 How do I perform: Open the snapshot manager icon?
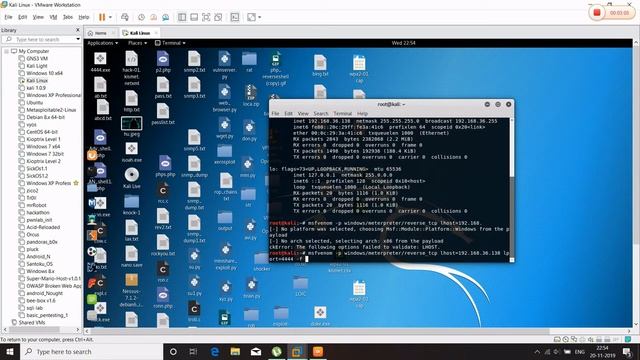click(x=166, y=17)
